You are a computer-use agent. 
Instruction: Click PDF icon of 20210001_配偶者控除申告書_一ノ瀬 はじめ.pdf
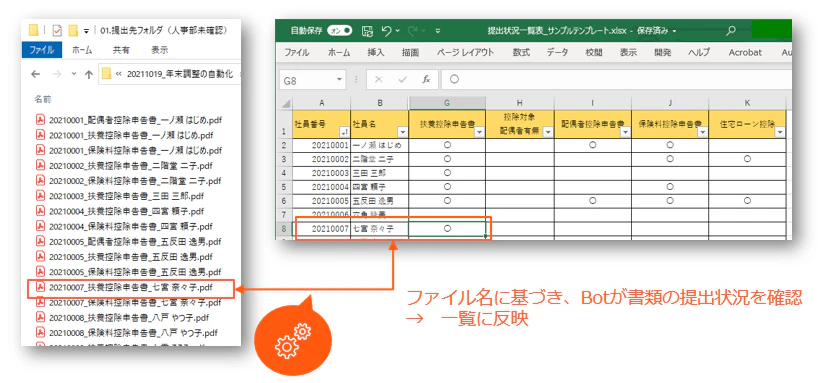click(x=40, y=119)
